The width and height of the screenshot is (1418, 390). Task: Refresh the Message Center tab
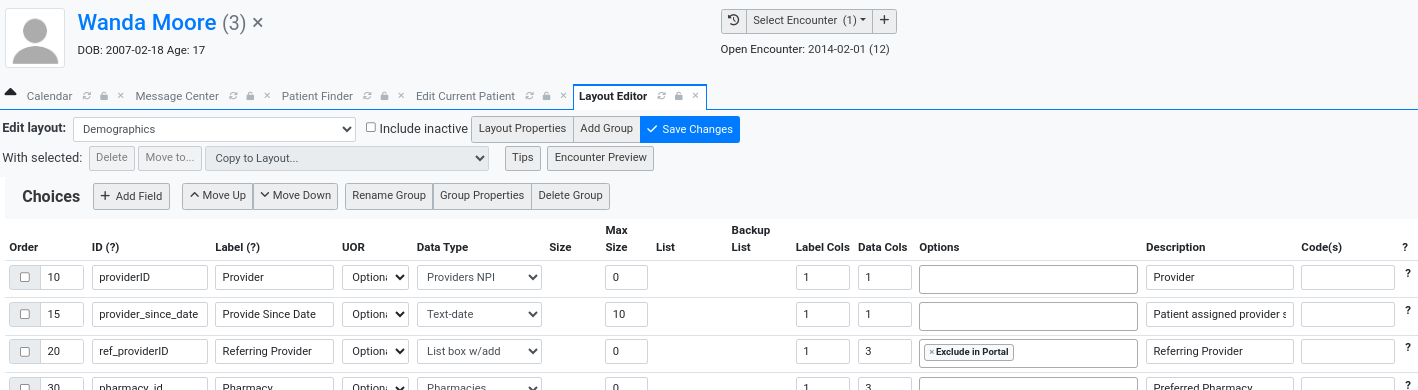[x=234, y=97]
